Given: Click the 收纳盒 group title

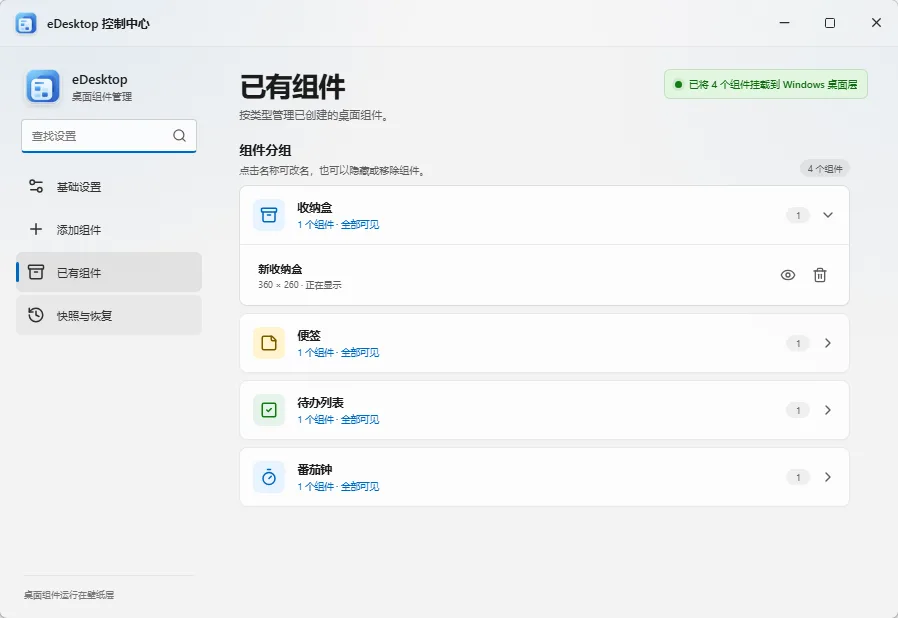Looking at the screenshot, I should click(x=314, y=207).
